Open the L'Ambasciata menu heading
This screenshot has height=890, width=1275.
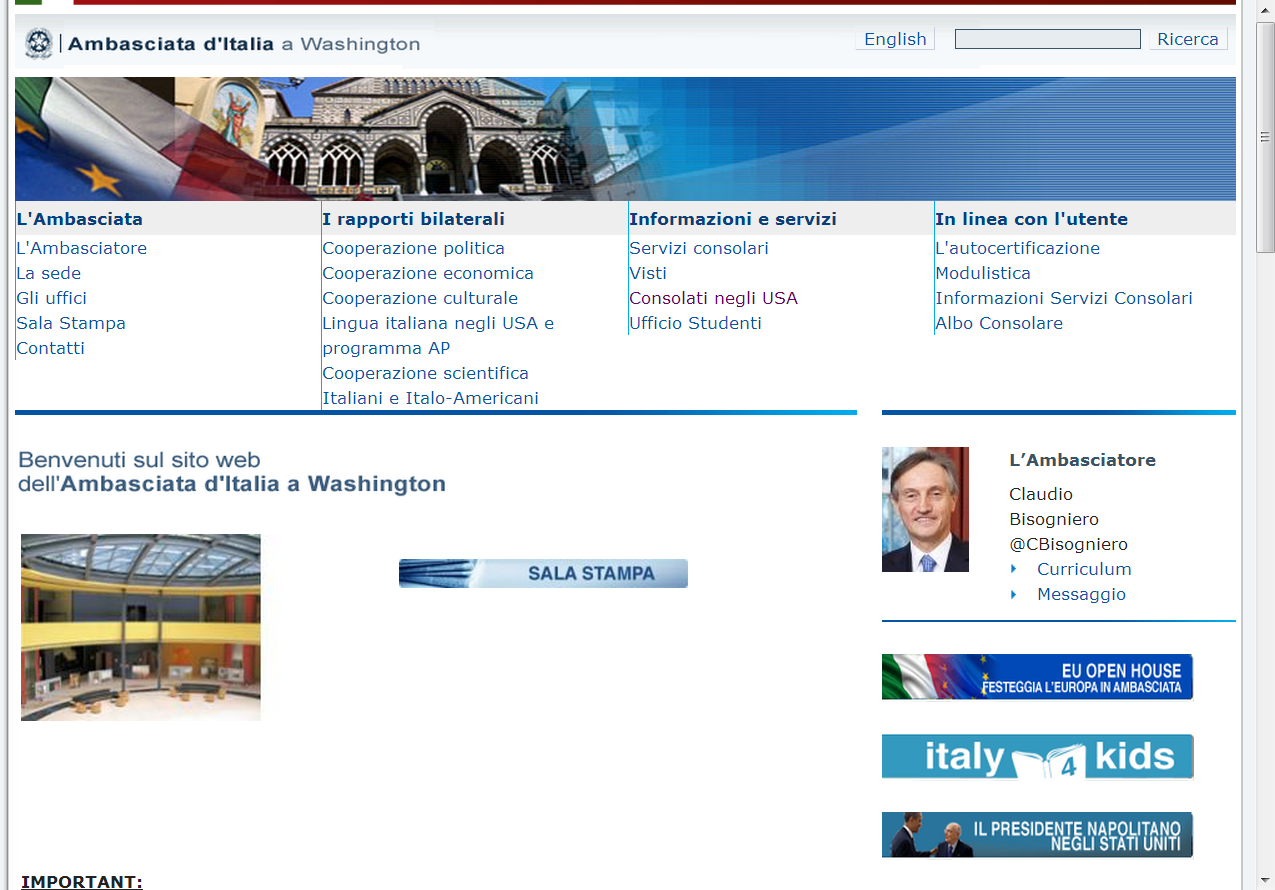[79, 219]
